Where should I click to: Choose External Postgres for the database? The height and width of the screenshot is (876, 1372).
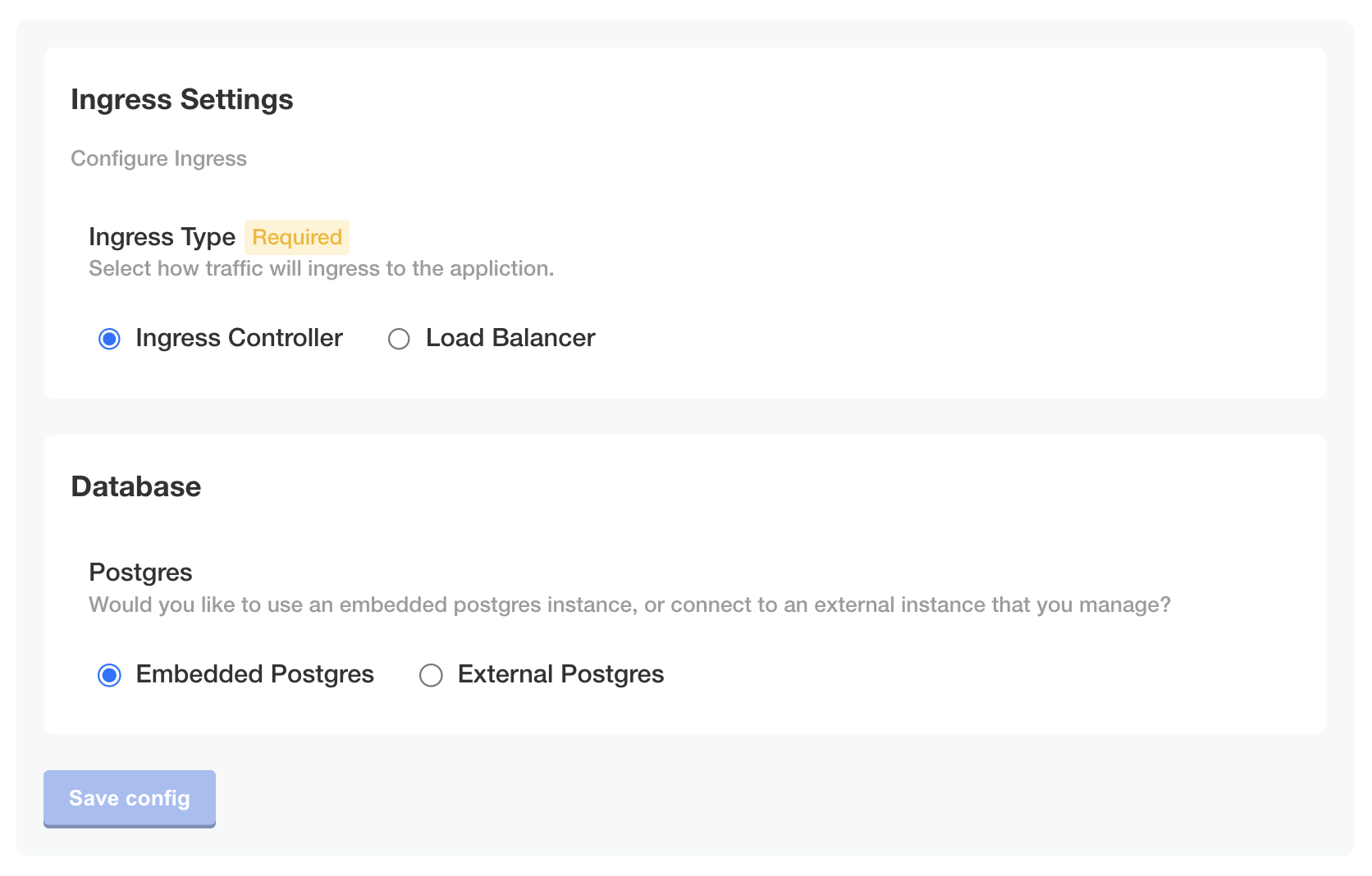pyautogui.click(x=431, y=675)
